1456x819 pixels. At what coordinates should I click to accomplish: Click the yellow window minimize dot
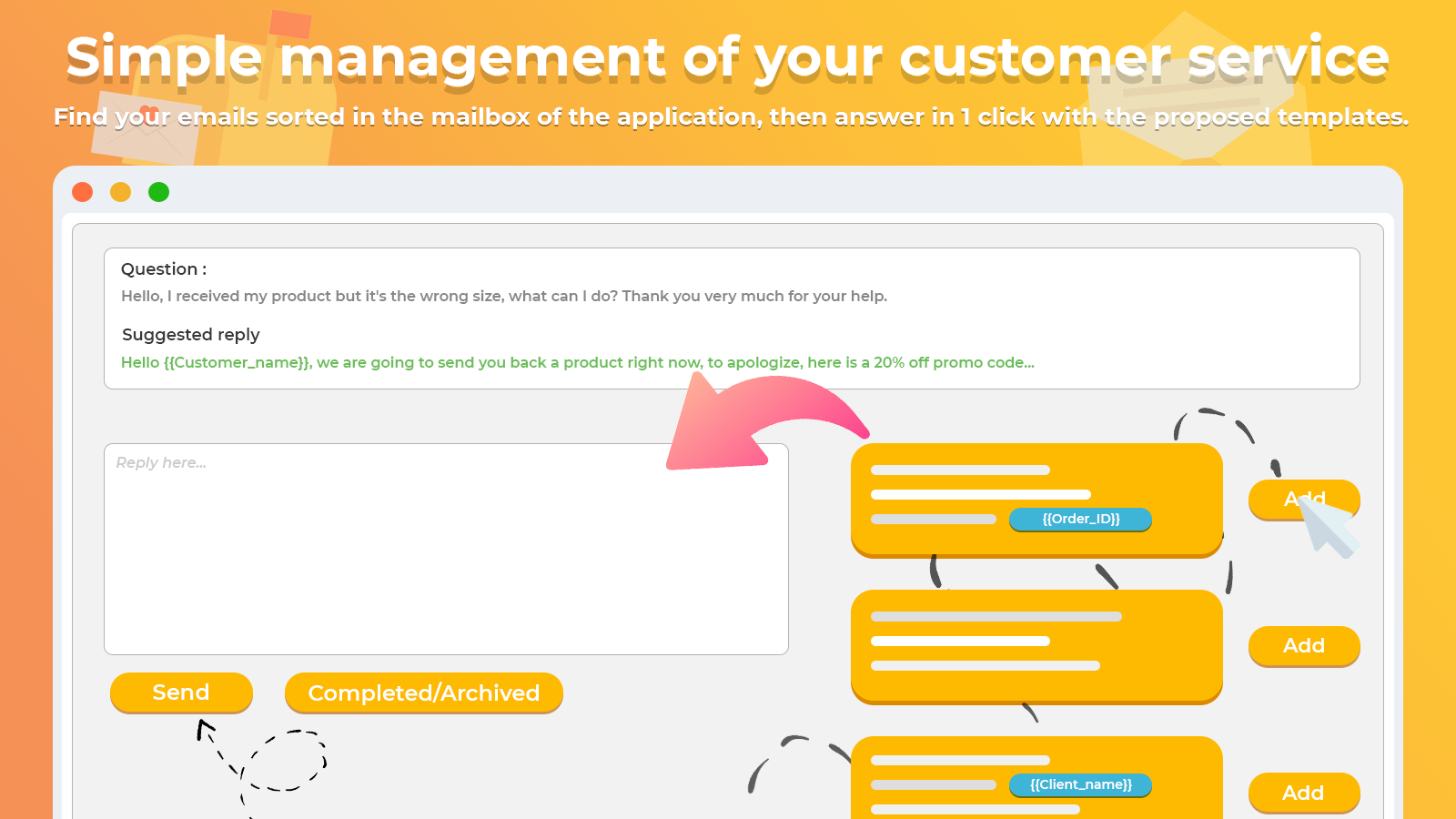(x=121, y=192)
